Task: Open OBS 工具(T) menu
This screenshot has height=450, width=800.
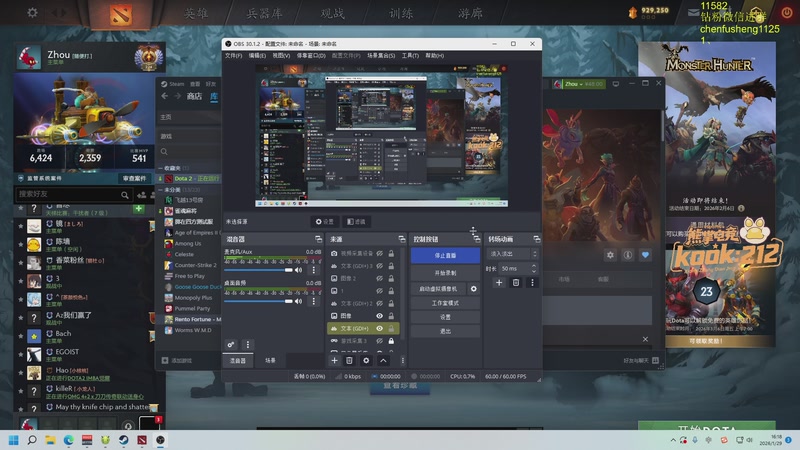Action: click(x=410, y=56)
